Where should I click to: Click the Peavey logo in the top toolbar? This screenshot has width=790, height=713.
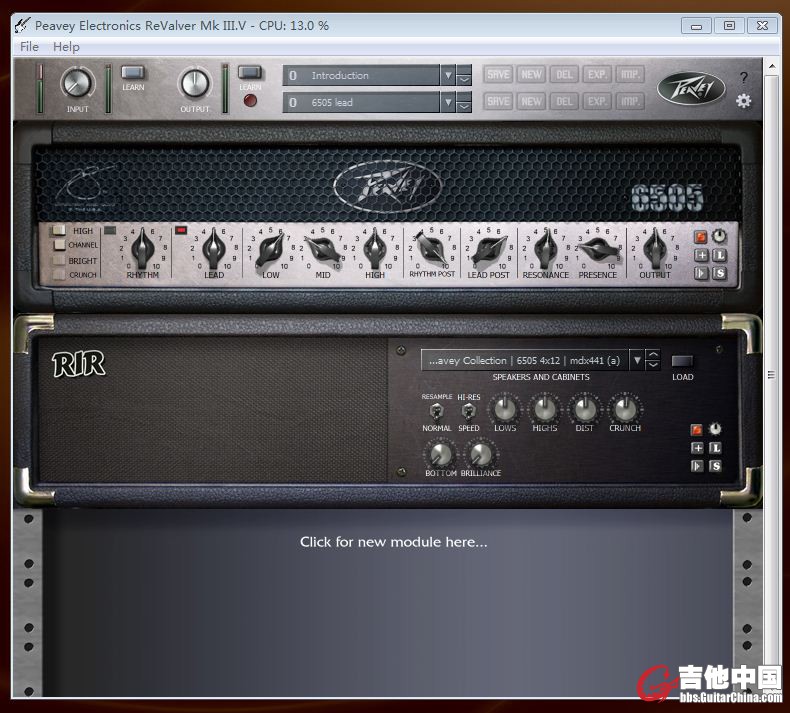tap(691, 89)
